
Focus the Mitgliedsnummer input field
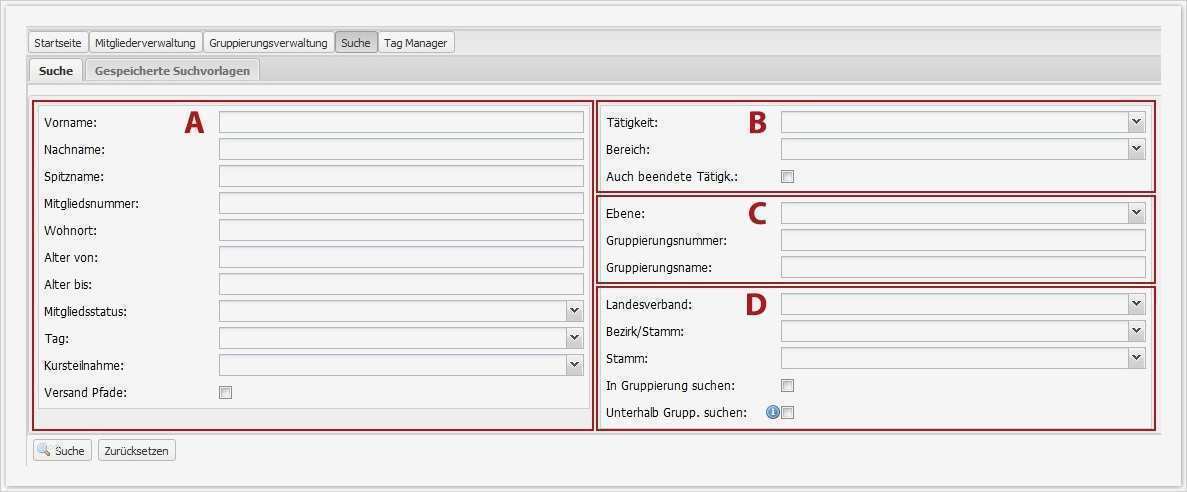pos(400,203)
